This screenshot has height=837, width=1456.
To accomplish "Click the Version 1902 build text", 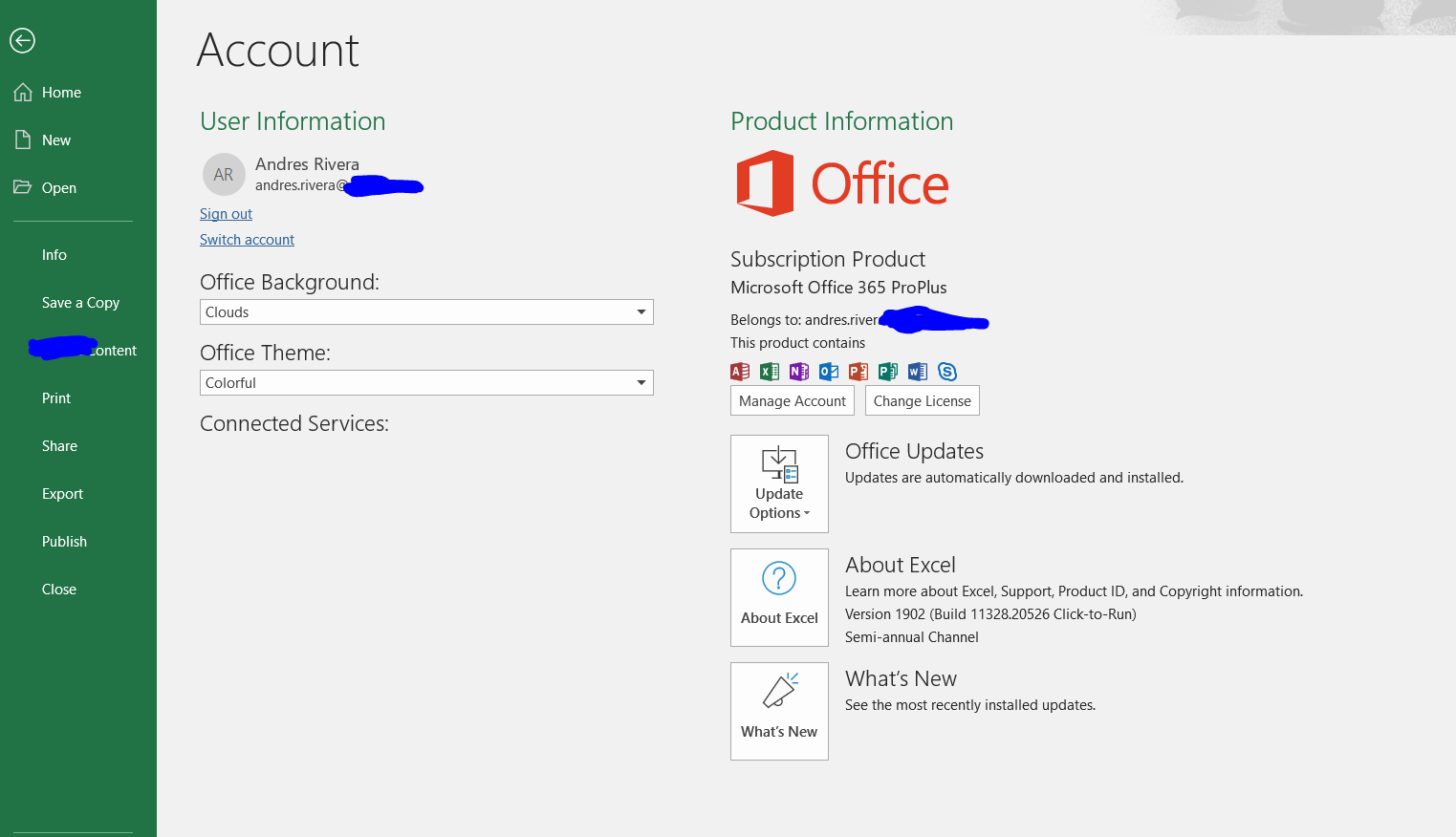I will (x=990, y=614).
